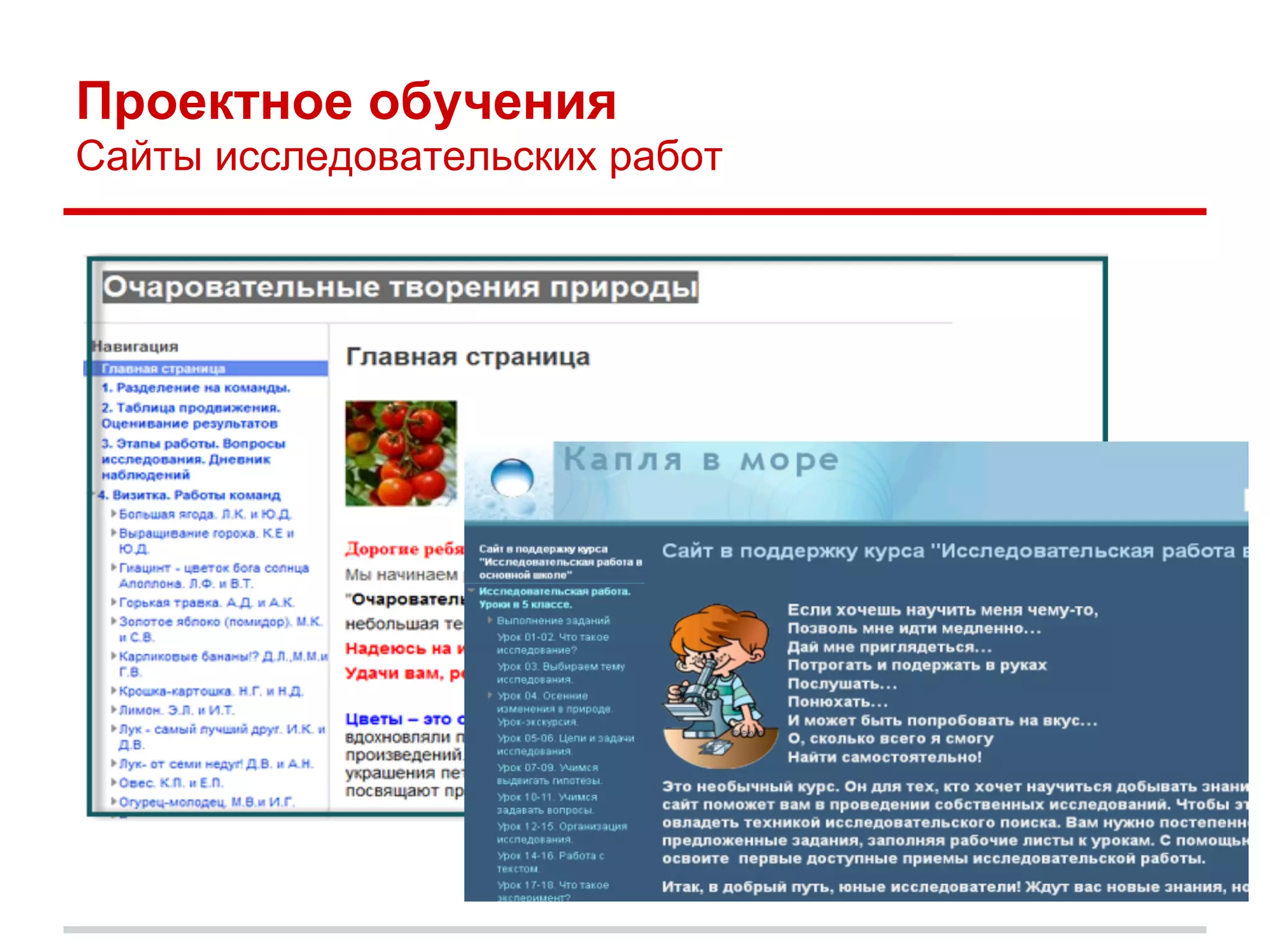Click the line 'Если хочешь научить меня чему-то,'
Viewport: 1270px width, 952px height.
click(943, 610)
